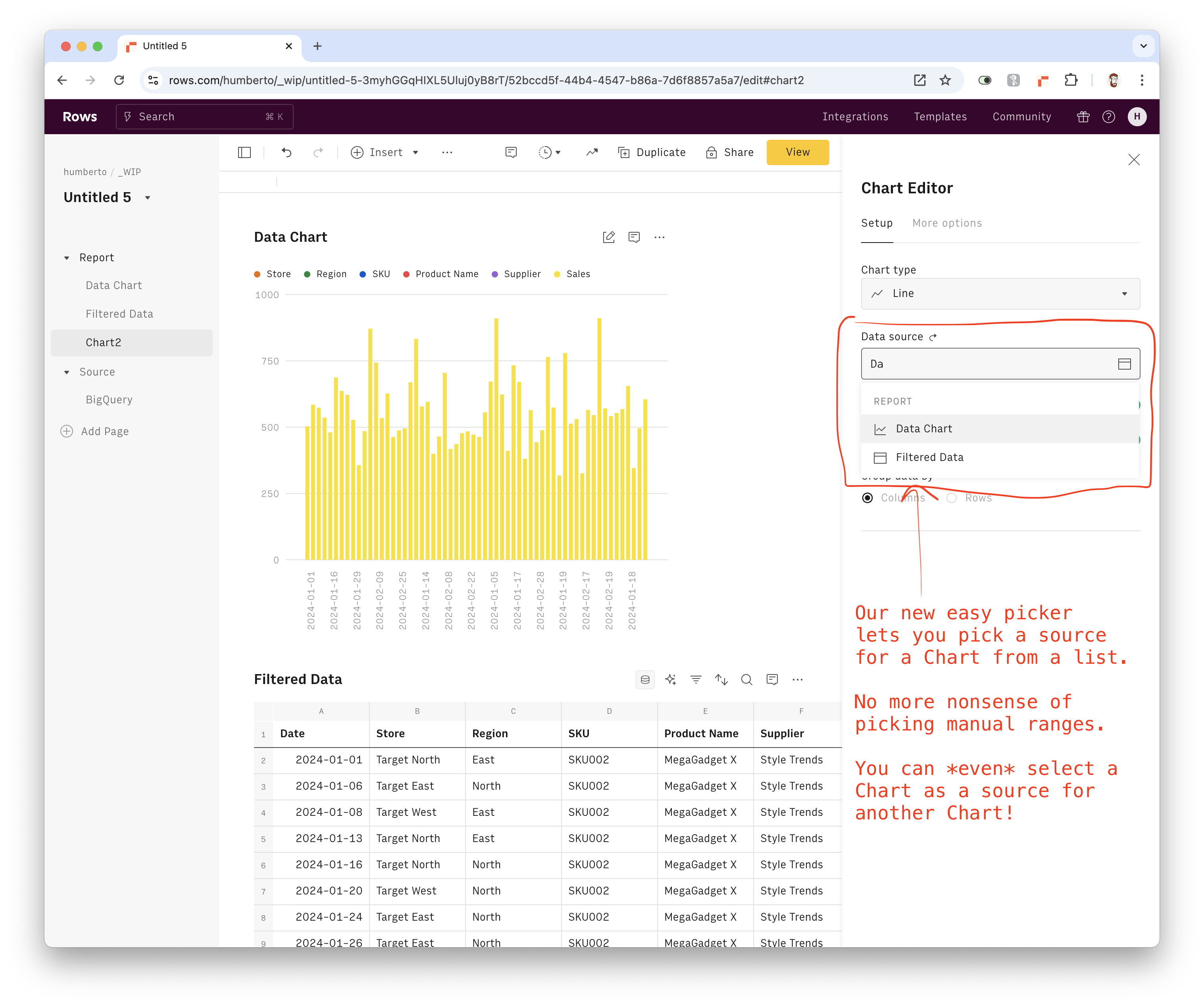Click the sort arrows icon on Filtered Data
Screen dimensions: 1204x1006
point(721,679)
